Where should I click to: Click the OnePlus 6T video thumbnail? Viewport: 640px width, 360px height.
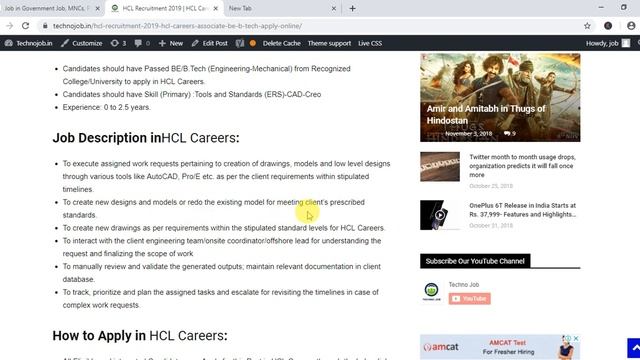tap(440, 215)
